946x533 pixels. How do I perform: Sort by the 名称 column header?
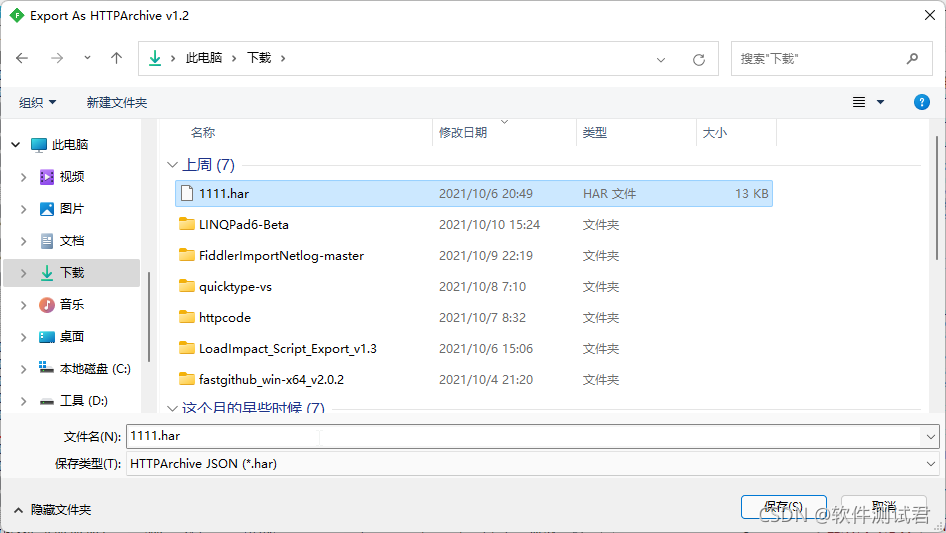click(203, 133)
